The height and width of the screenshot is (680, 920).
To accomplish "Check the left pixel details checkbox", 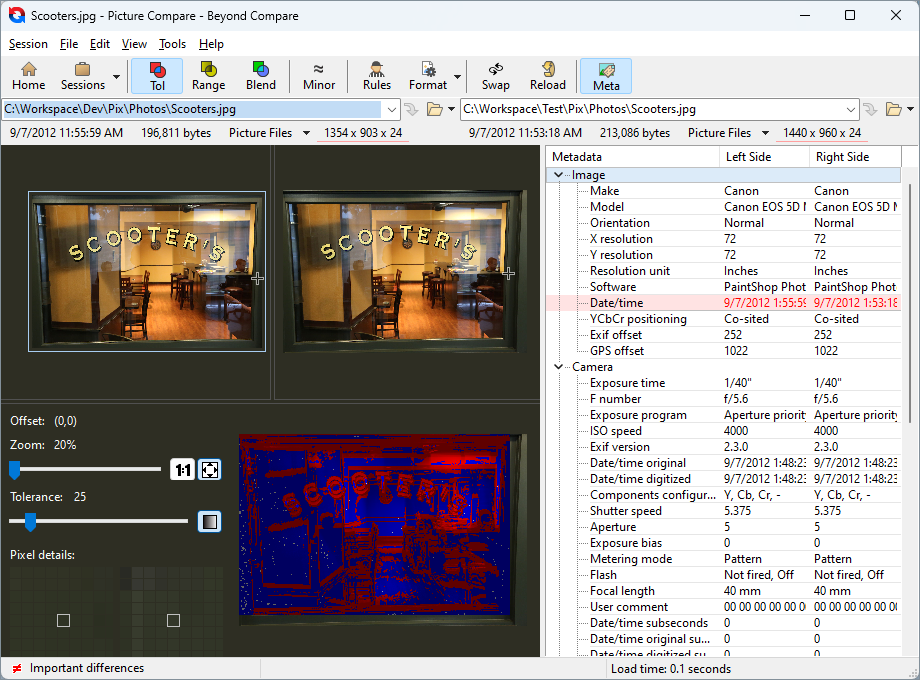I will (x=63, y=620).
